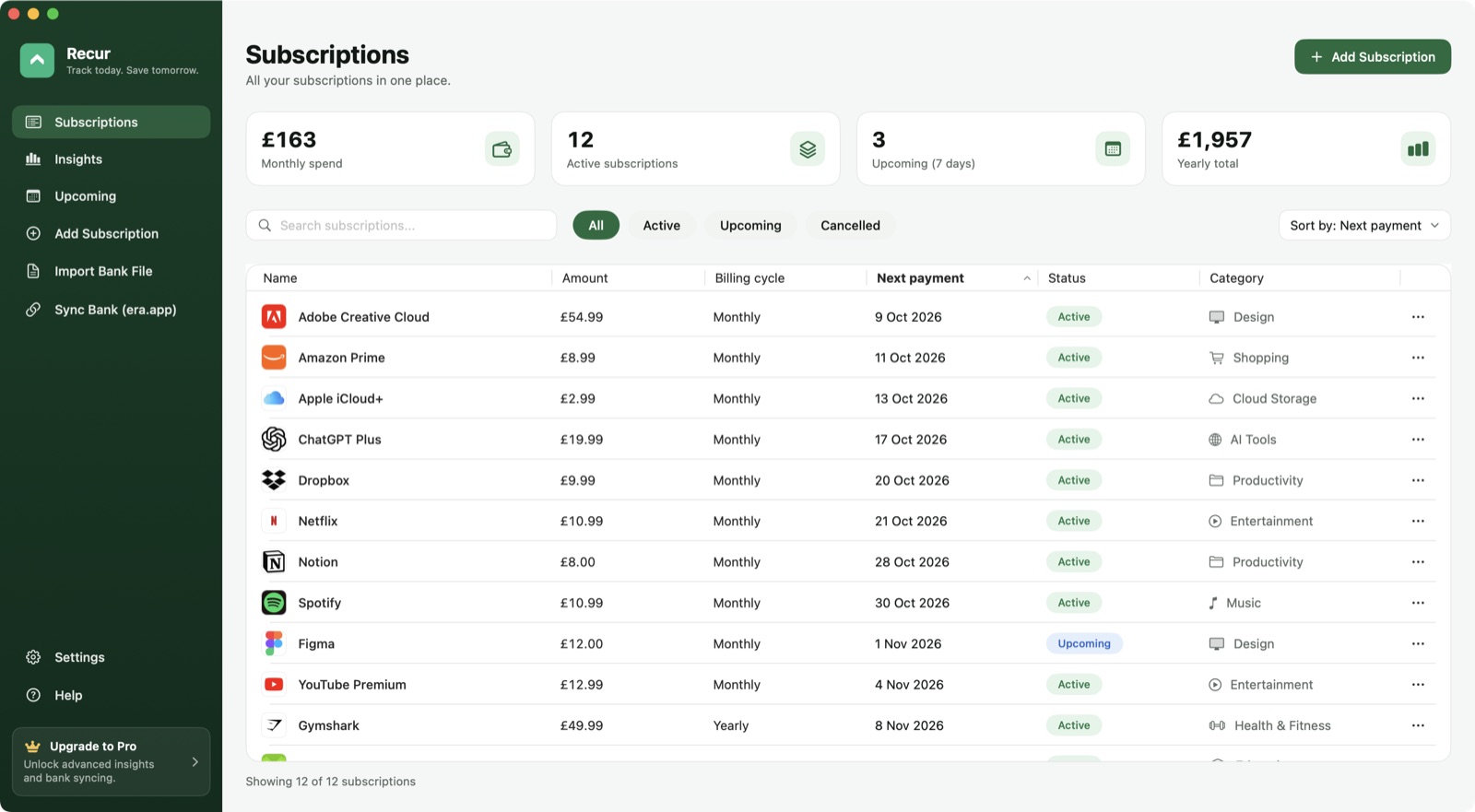Open more options for Gymshark row

[x=1418, y=725]
